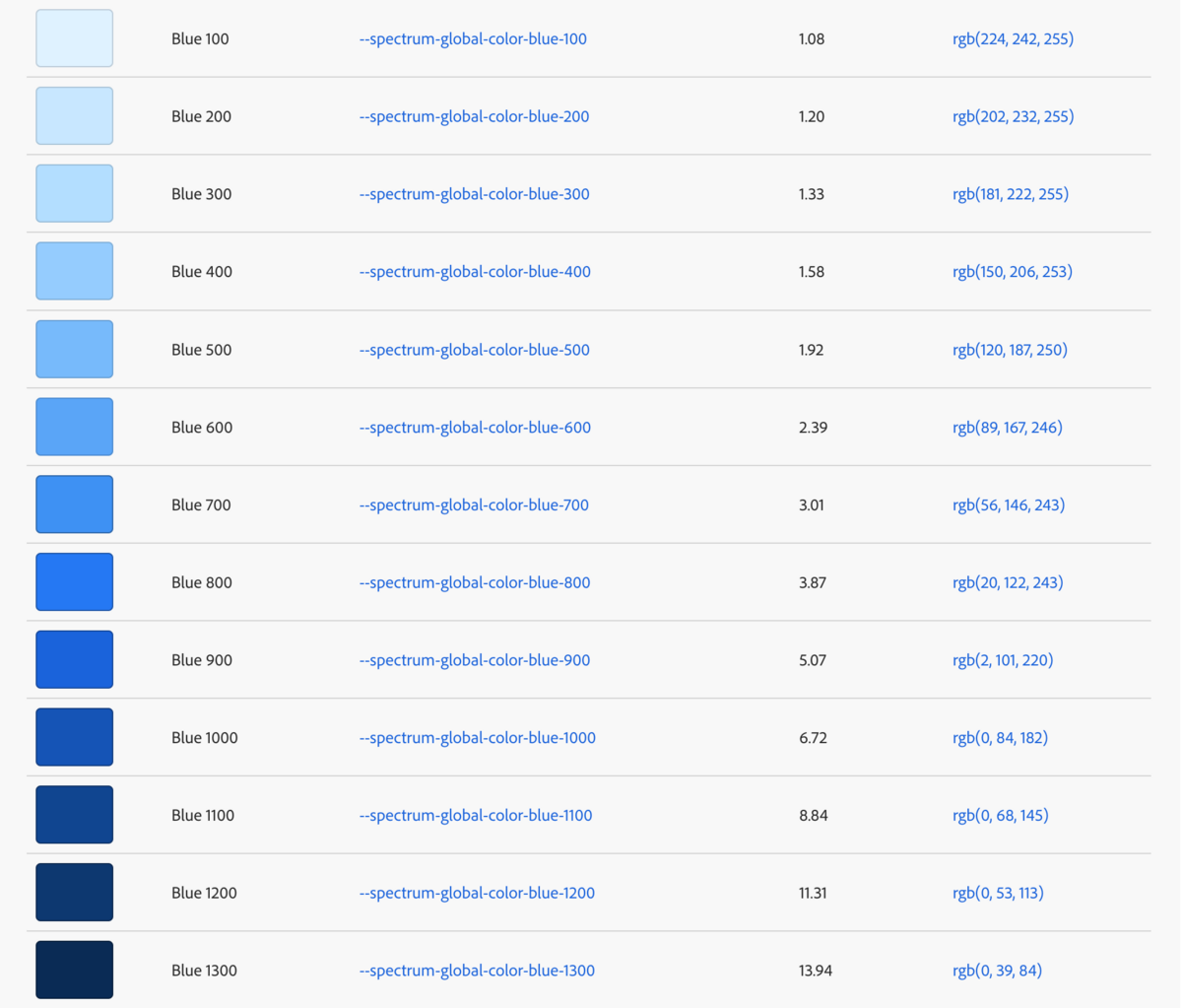Image resolution: width=1182 pixels, height=1008 pixels.
Task: Click the contrast value 8.84
Action: tap(813, 816)
